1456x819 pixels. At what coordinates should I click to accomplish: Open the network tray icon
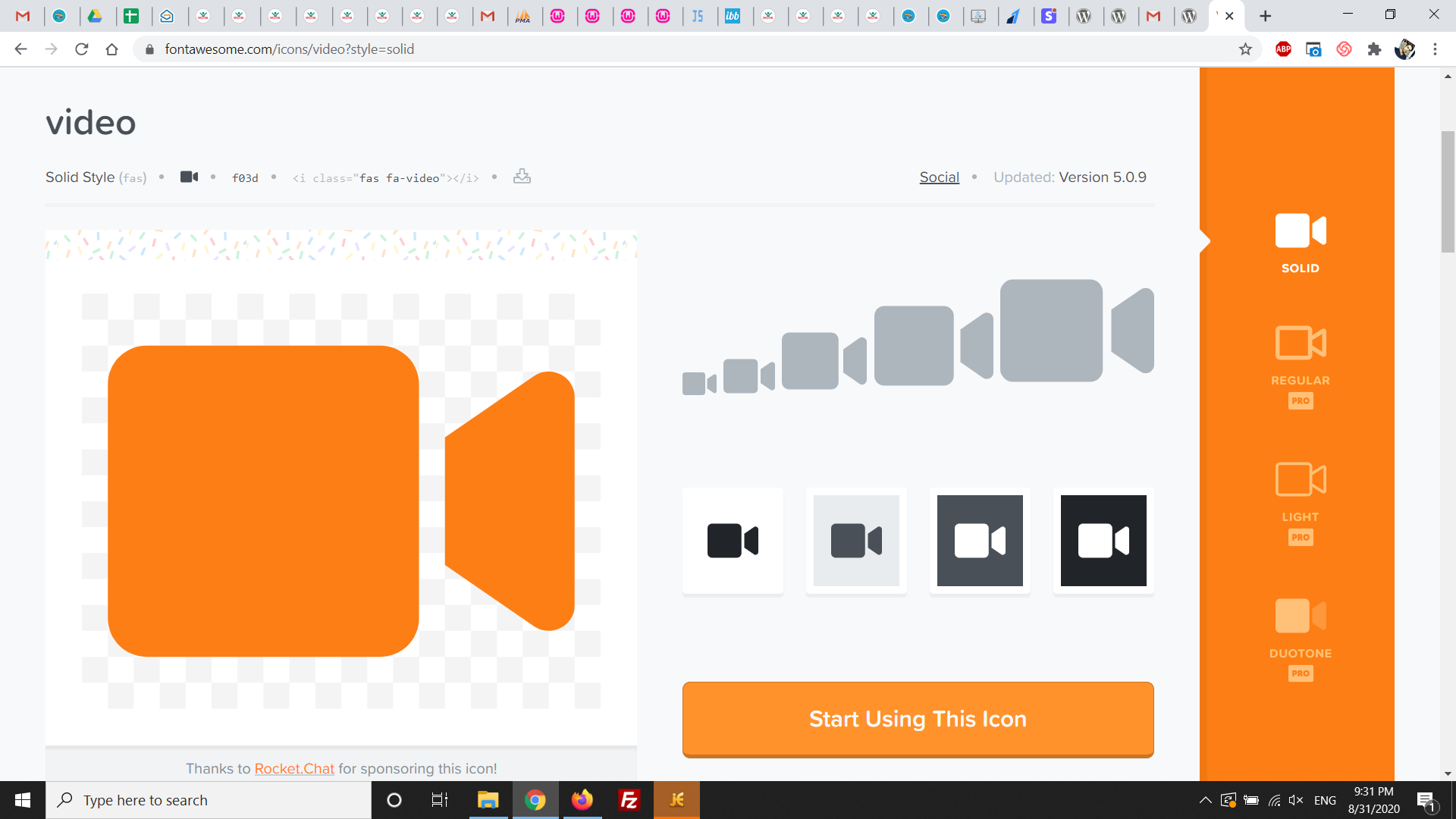pyautogui.click(x=1274, y=800)
